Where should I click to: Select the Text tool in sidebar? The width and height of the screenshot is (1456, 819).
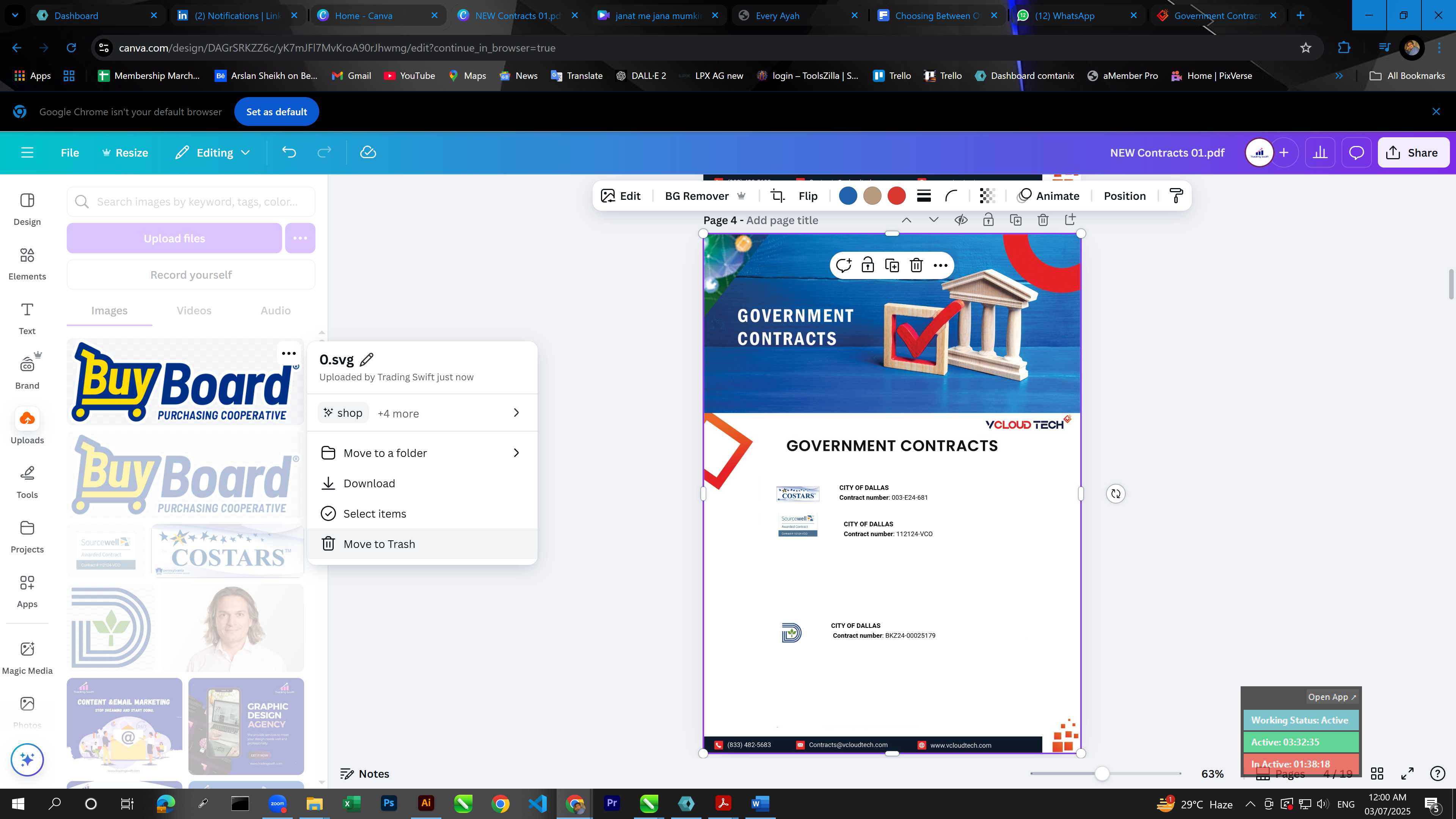pyautogui.click(x=27, y=318)
